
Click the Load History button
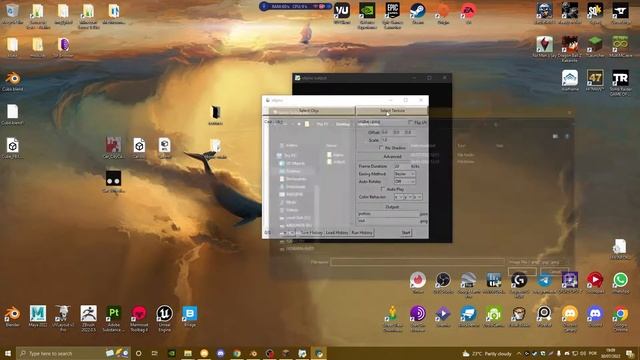click(337, 233)
